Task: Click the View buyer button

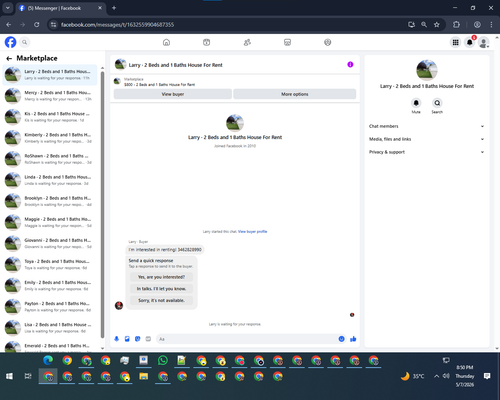Action: 173,94
